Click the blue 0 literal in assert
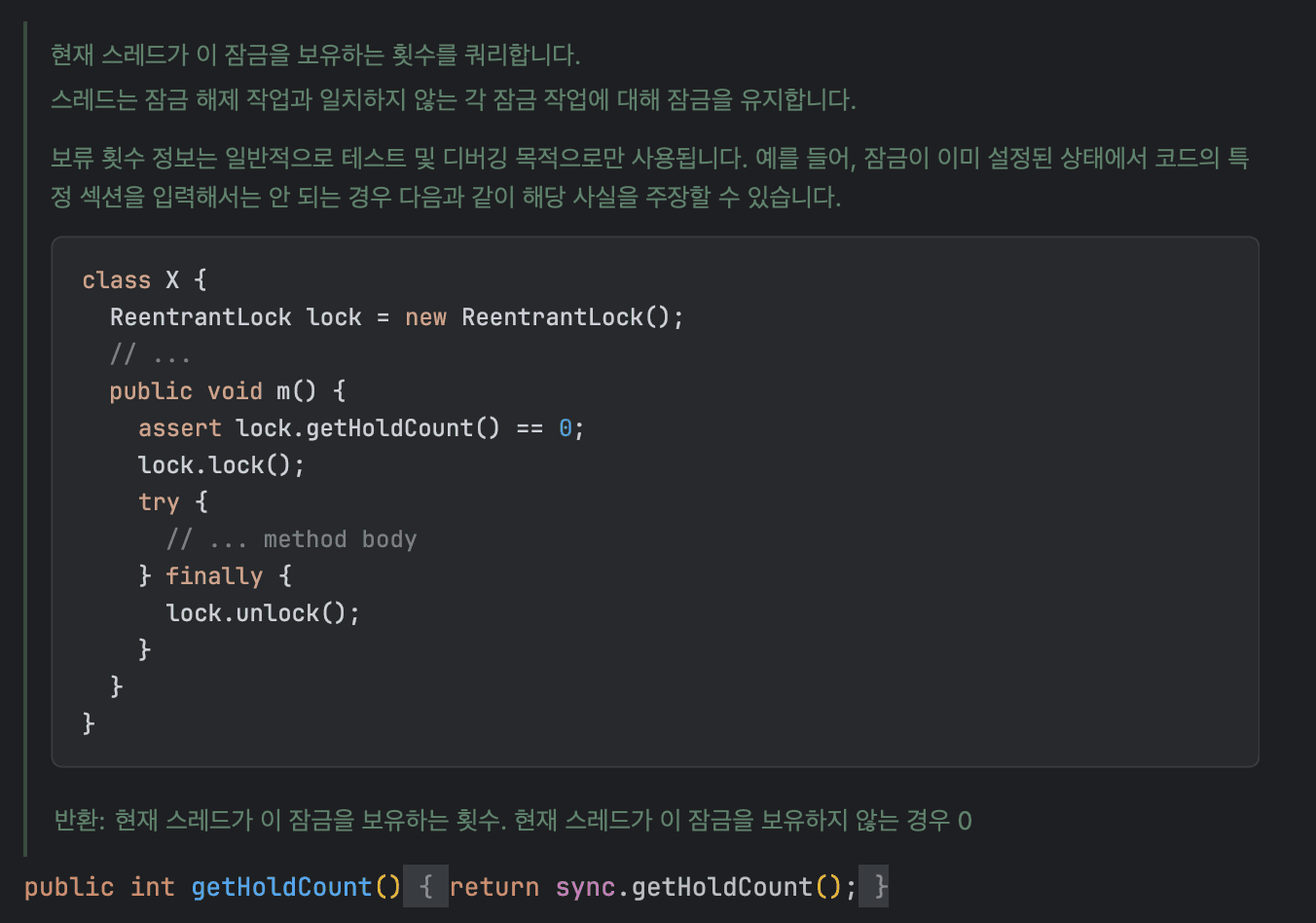The width and height of the screenshot is (1316, 923). [x=566, y=428]
